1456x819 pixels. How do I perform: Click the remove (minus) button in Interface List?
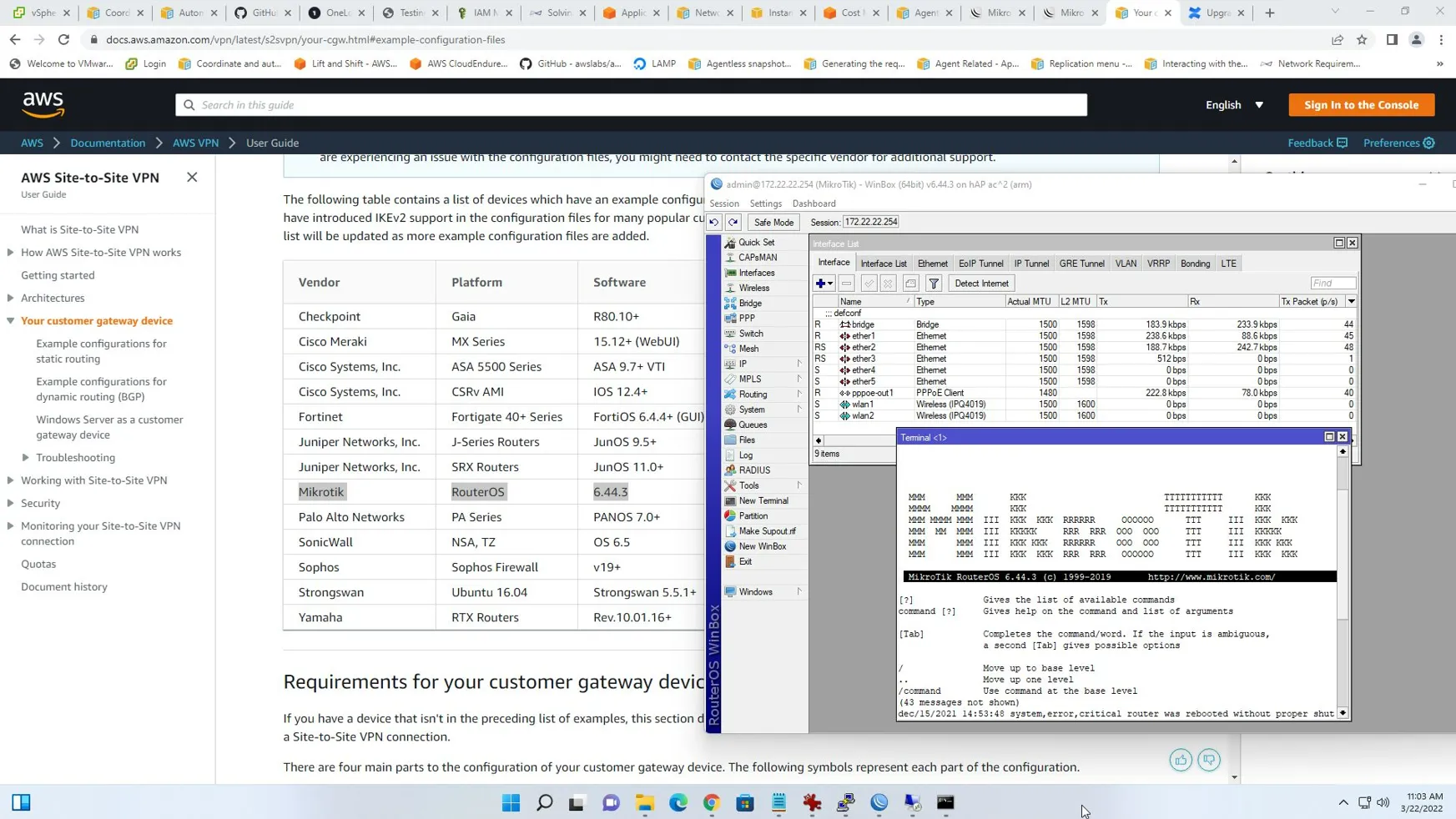click(x=846, y=284)
